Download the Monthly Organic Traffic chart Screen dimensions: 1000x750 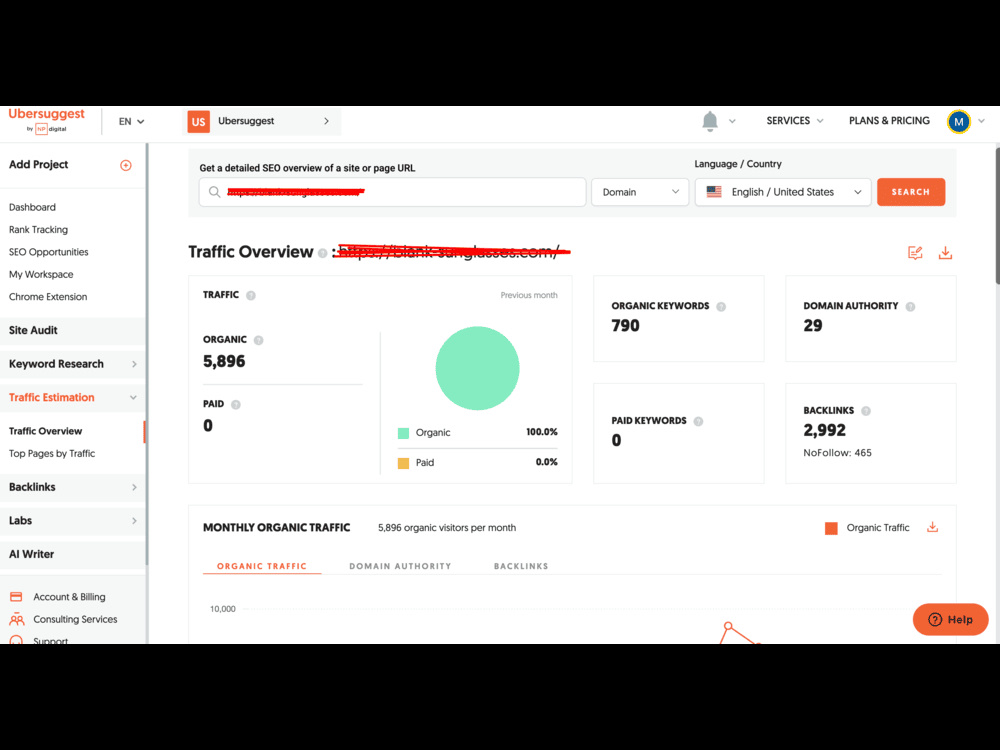click(932, 527)
